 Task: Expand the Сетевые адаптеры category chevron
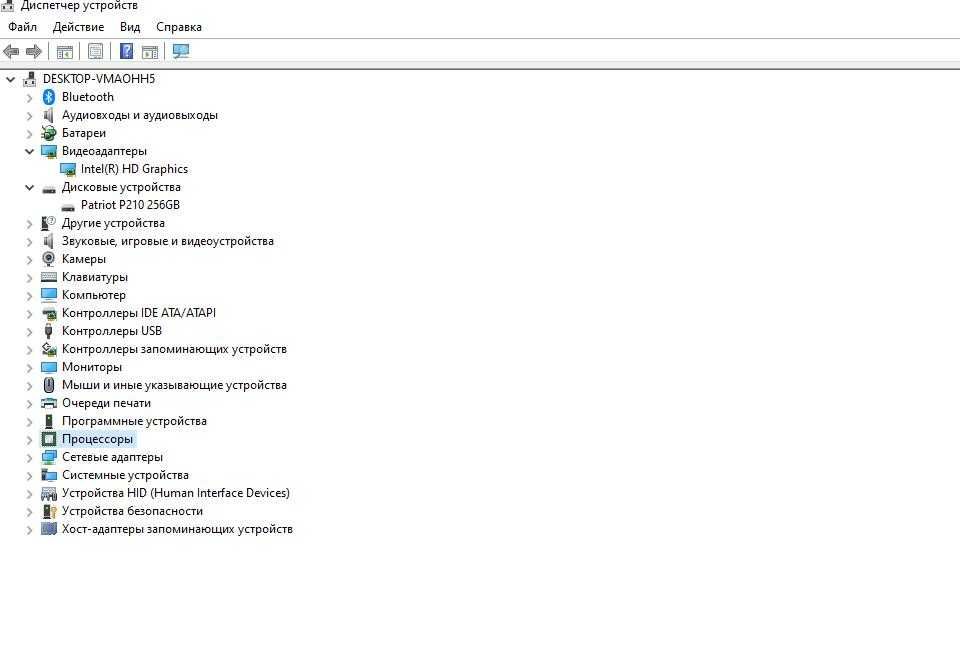pyautogui.click(x=29, y=458)
